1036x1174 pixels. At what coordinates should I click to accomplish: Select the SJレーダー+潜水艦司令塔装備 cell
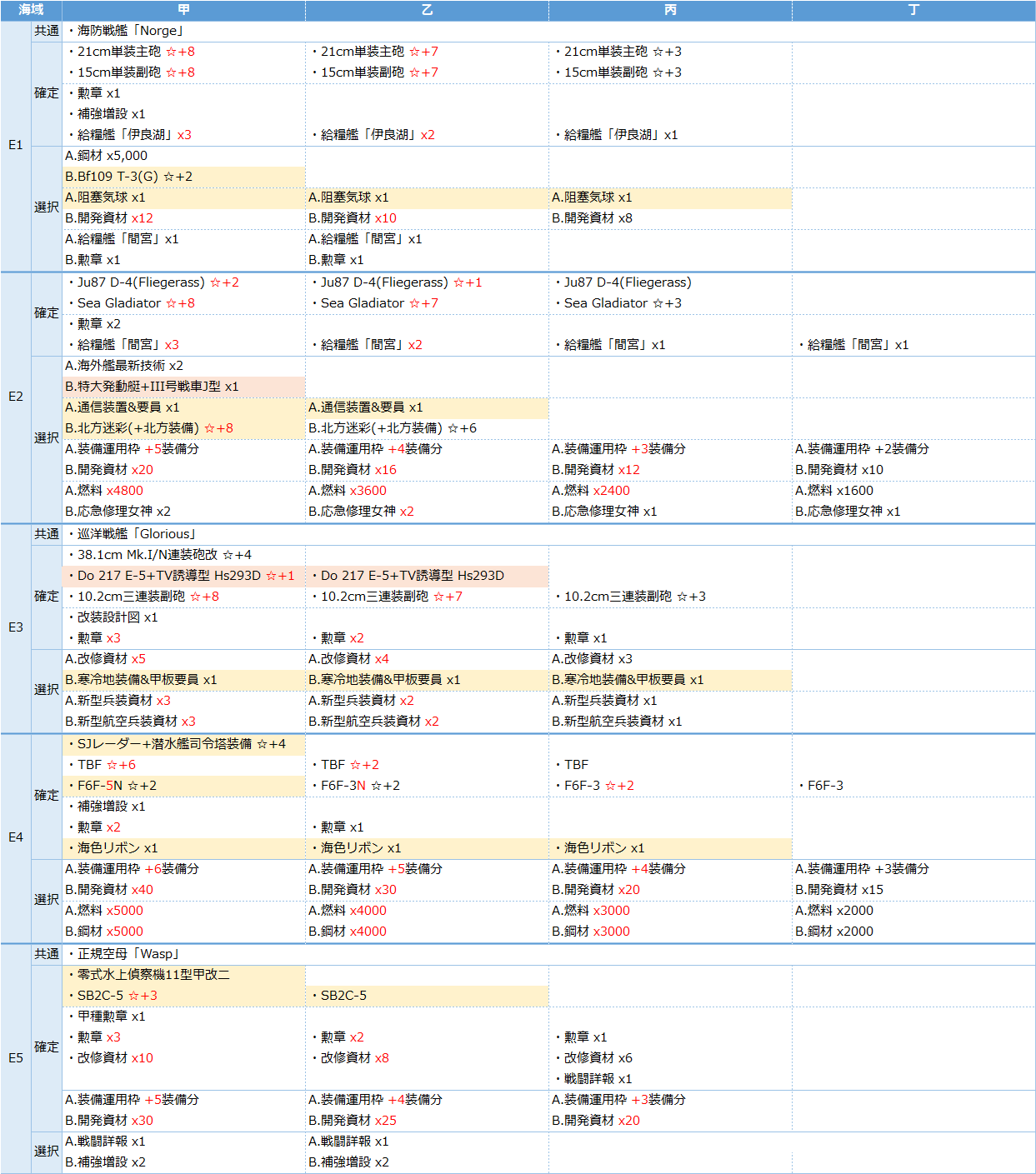pos(181,744)
